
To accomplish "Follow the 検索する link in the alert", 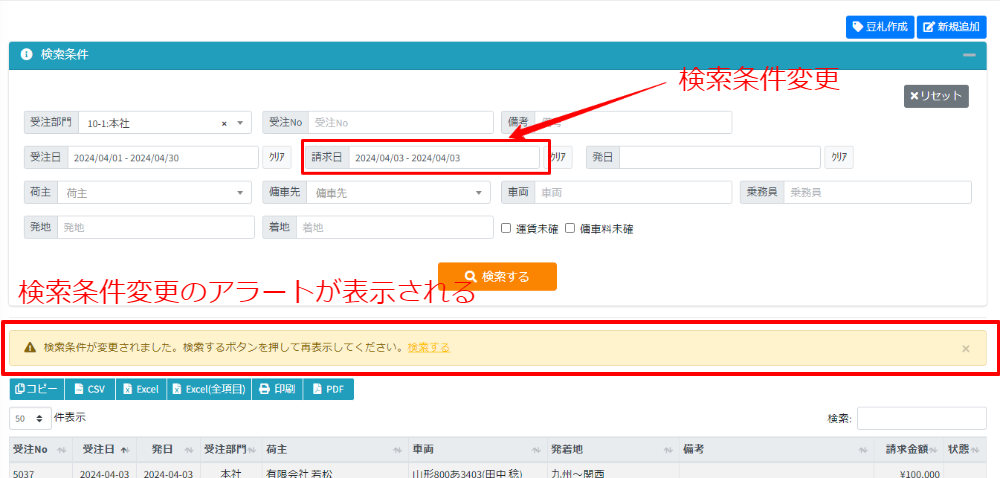I will [428, 348].
